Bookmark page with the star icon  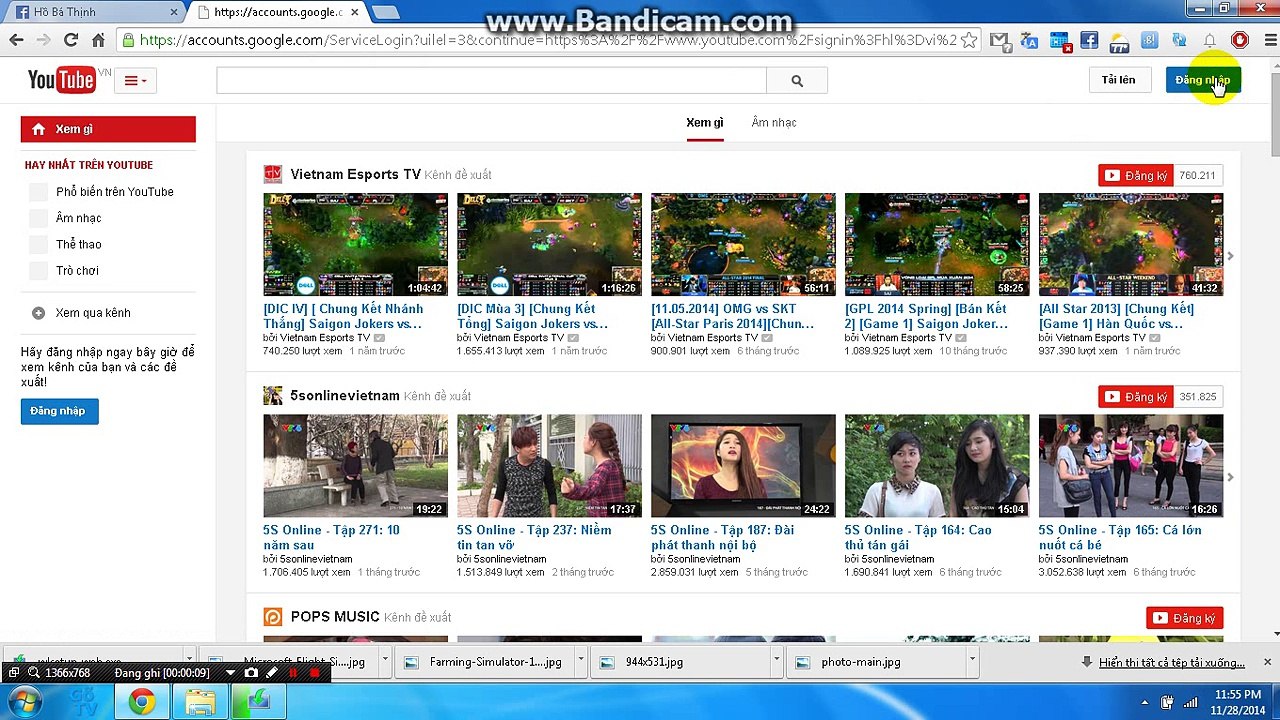point(970,40)
